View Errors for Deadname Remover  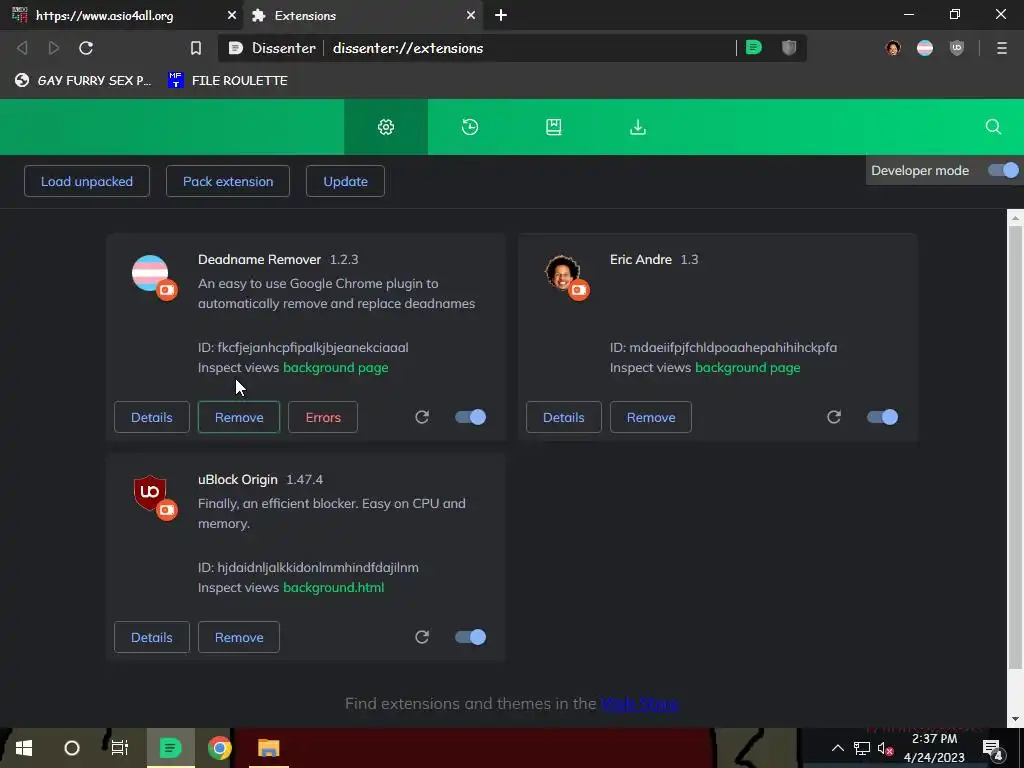tap(323, 417)
